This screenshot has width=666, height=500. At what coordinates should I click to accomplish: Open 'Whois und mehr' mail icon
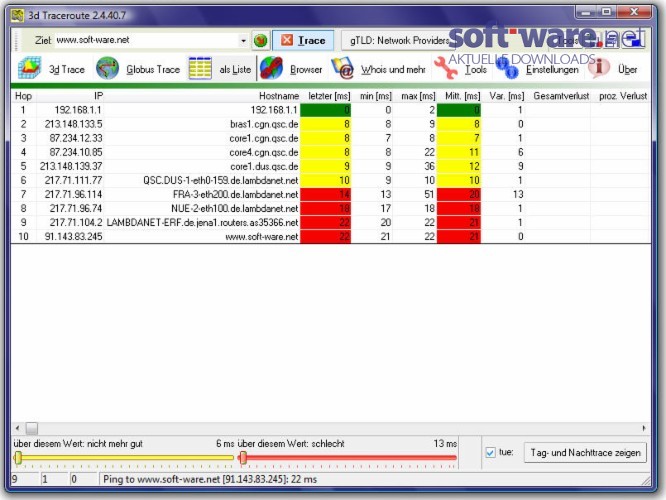[x=342, y=68]
